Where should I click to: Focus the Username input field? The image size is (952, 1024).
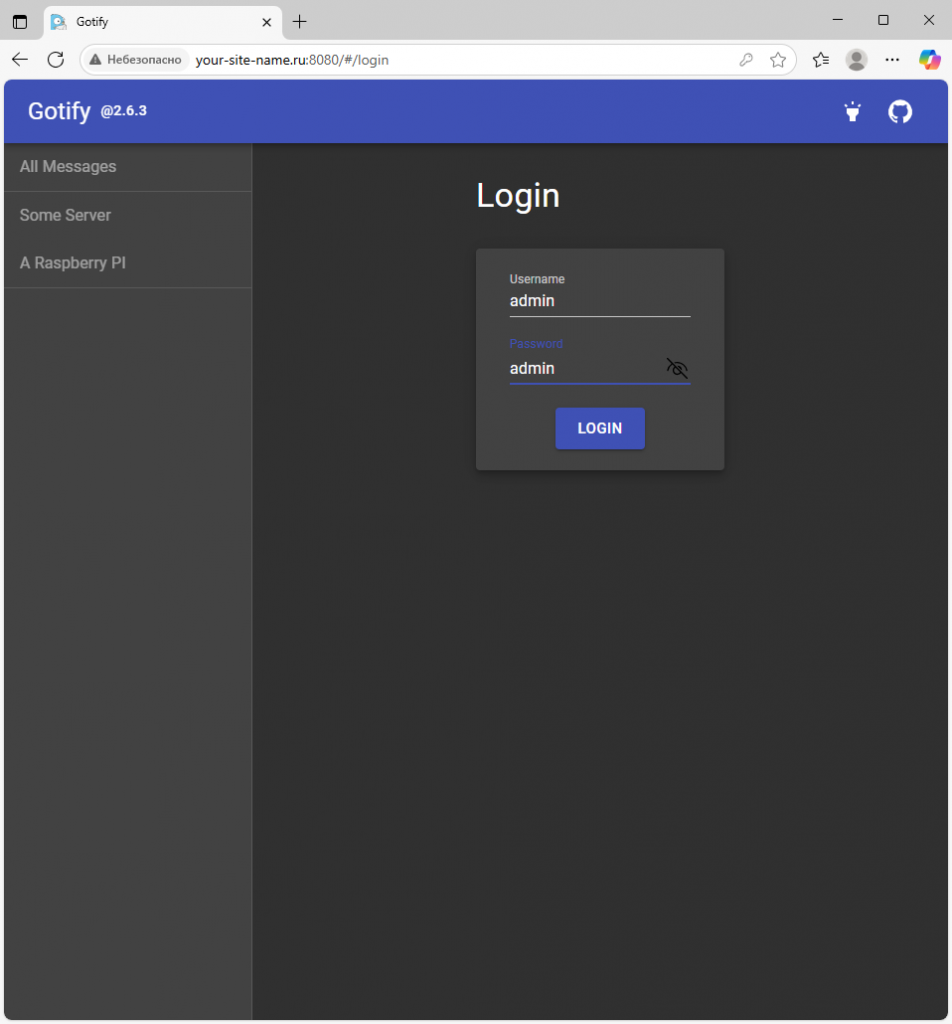click(x=599, y=301)
